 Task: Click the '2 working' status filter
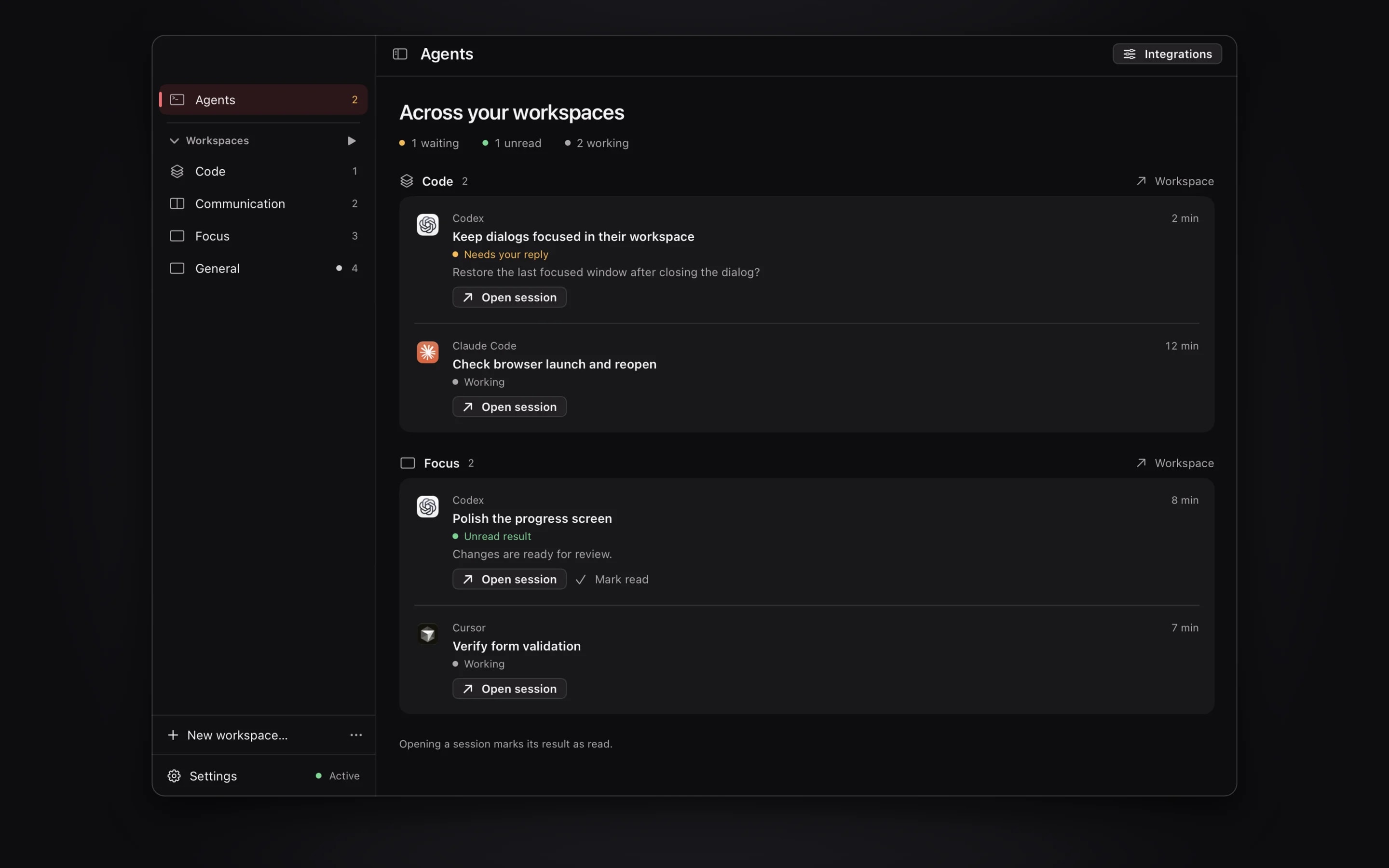tap(596, 143)
